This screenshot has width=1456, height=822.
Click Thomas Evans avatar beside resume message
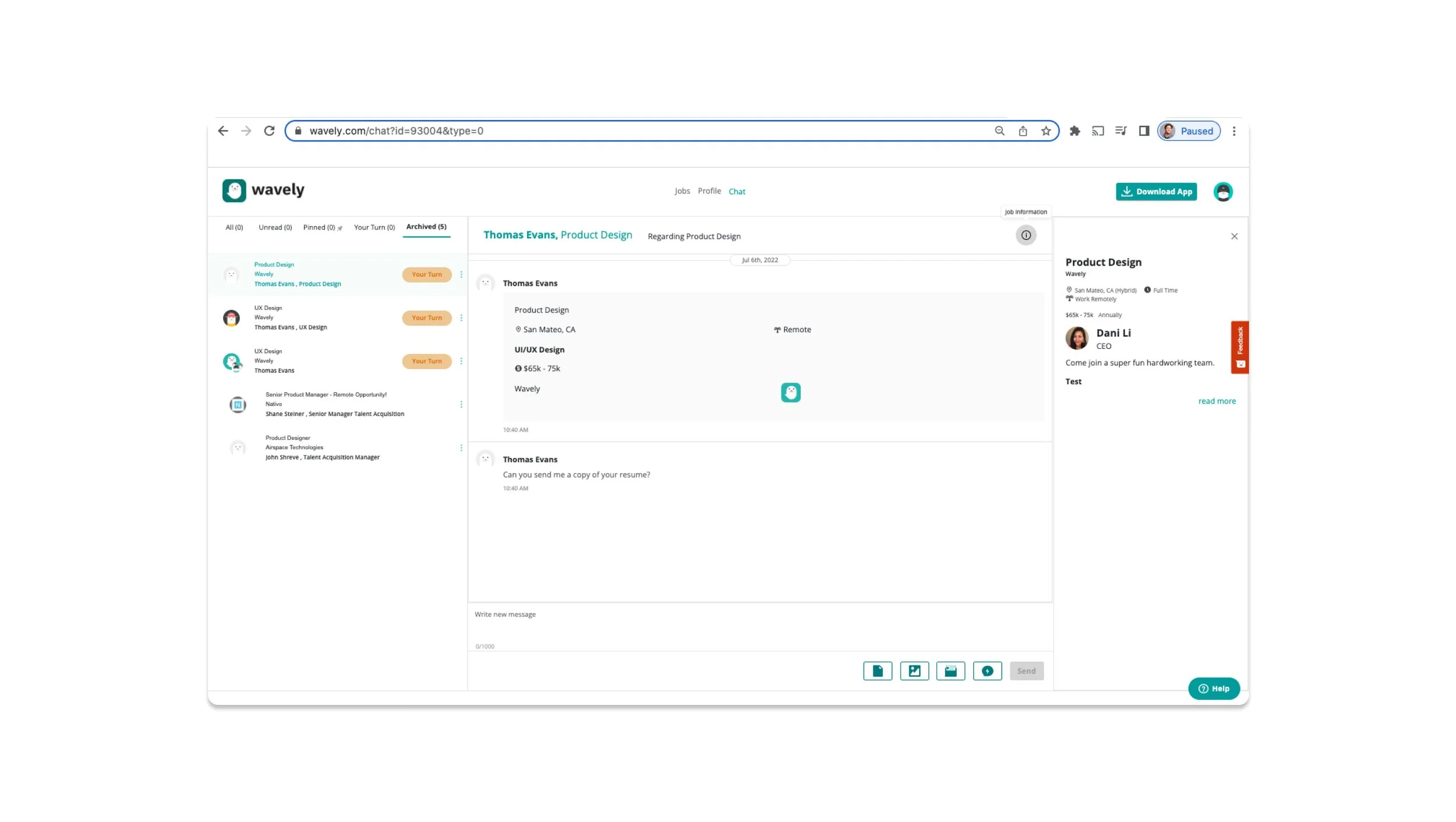tap(485, 459)
